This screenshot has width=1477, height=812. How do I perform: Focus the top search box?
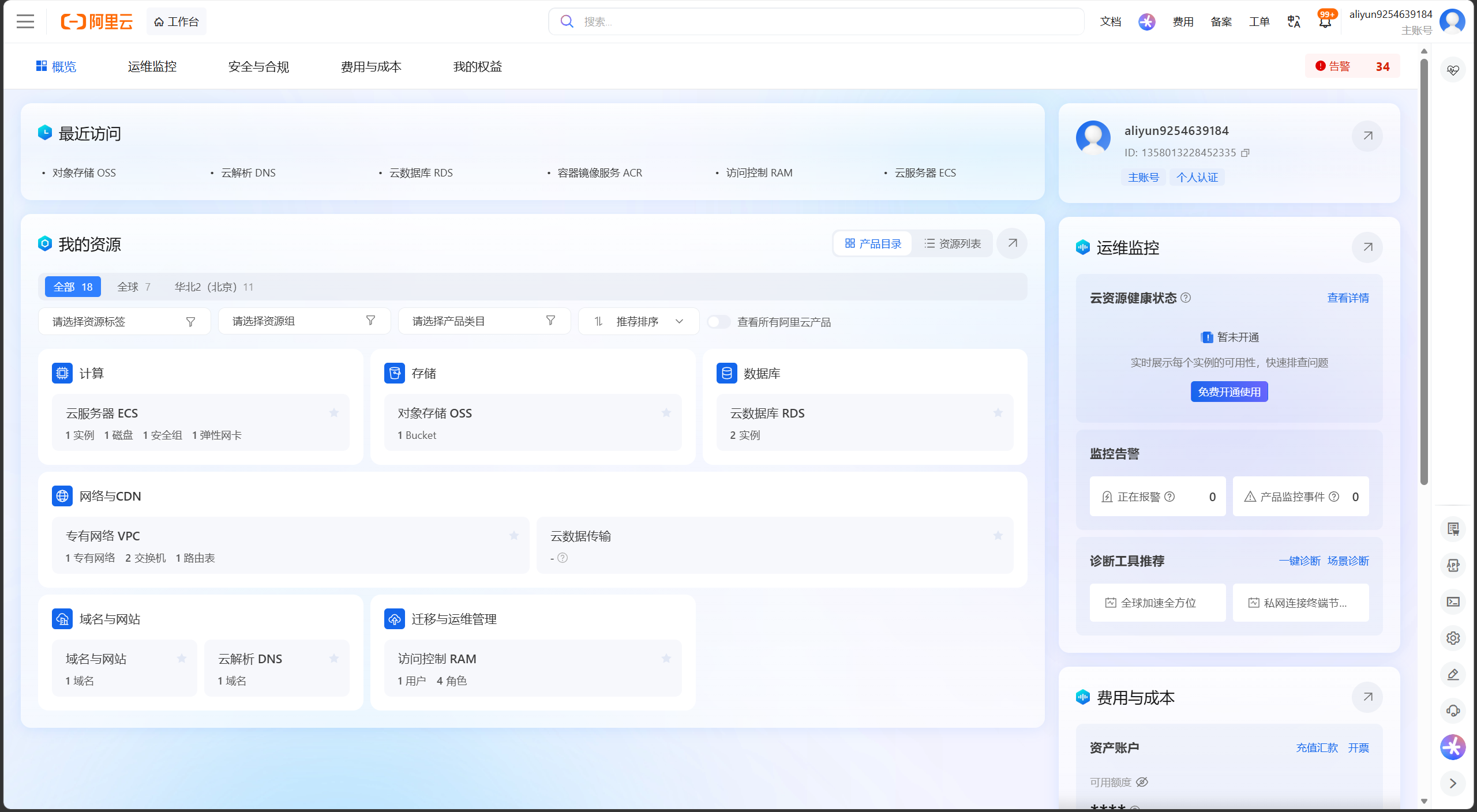click(x=816, y=21)
